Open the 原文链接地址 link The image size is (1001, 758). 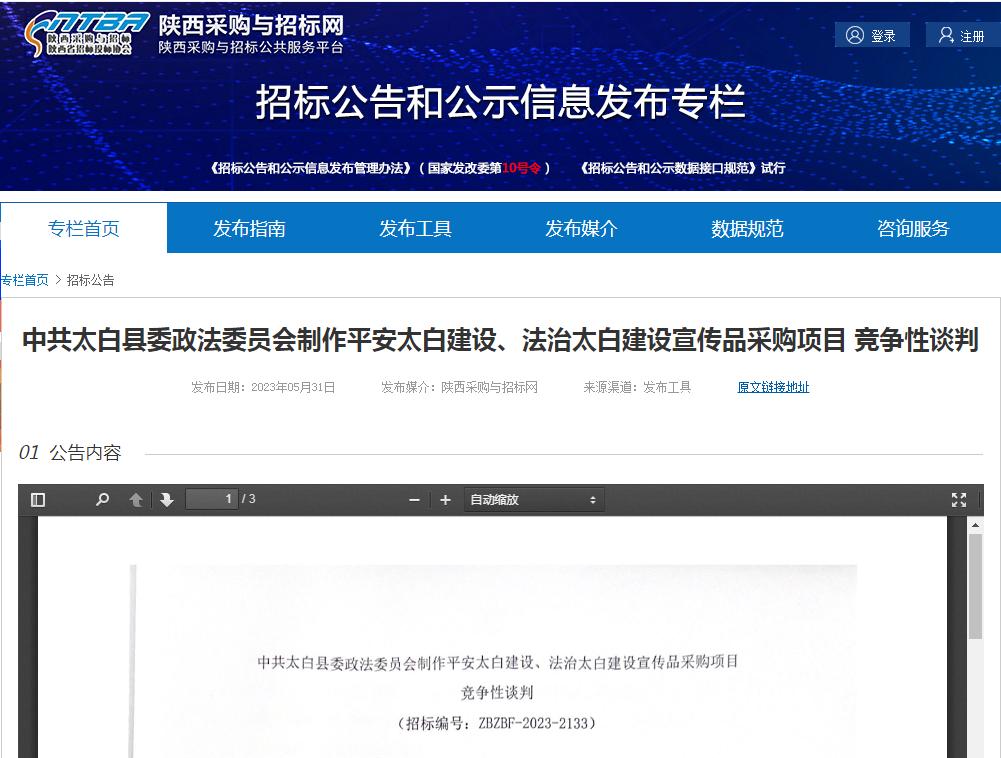773,387
